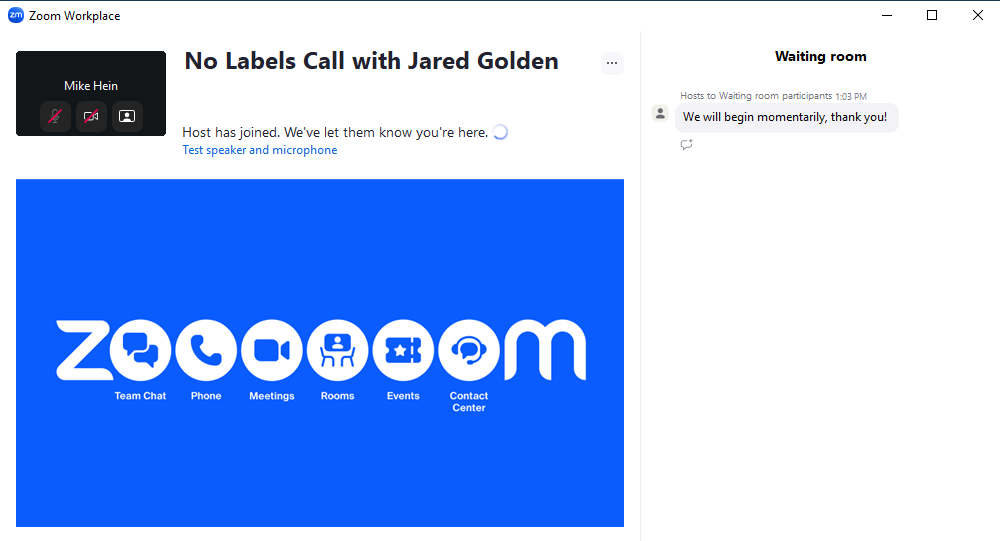Click the Rooms icon in the banner
Screen dimensions: 1000x541
337,350
